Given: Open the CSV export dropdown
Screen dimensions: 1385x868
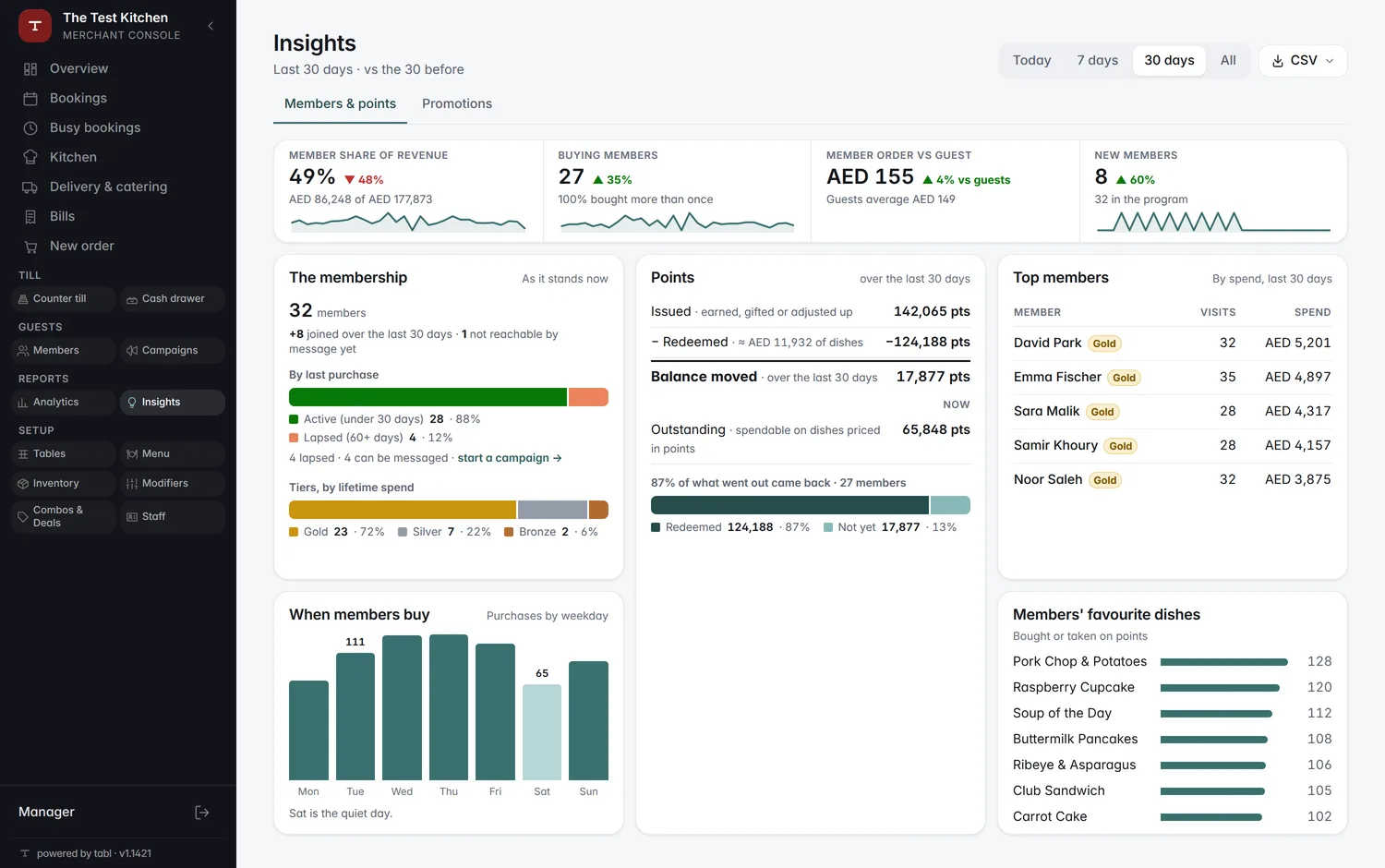Looking at the screenshot, I should (x=1303, y=61).
